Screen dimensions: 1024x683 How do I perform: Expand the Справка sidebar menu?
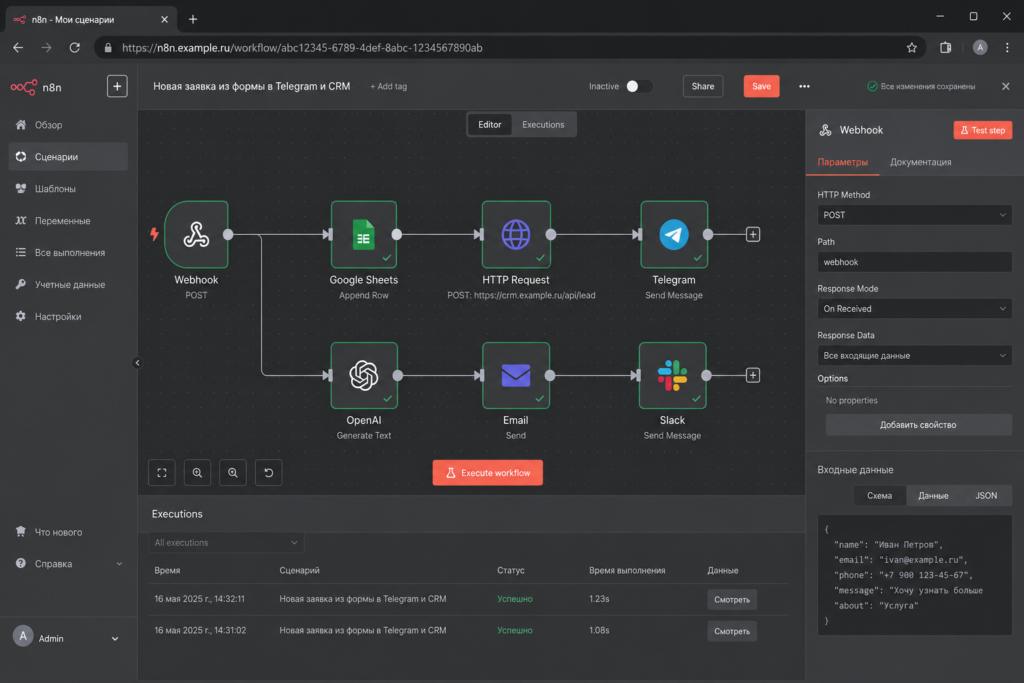(x=68, y=564)
